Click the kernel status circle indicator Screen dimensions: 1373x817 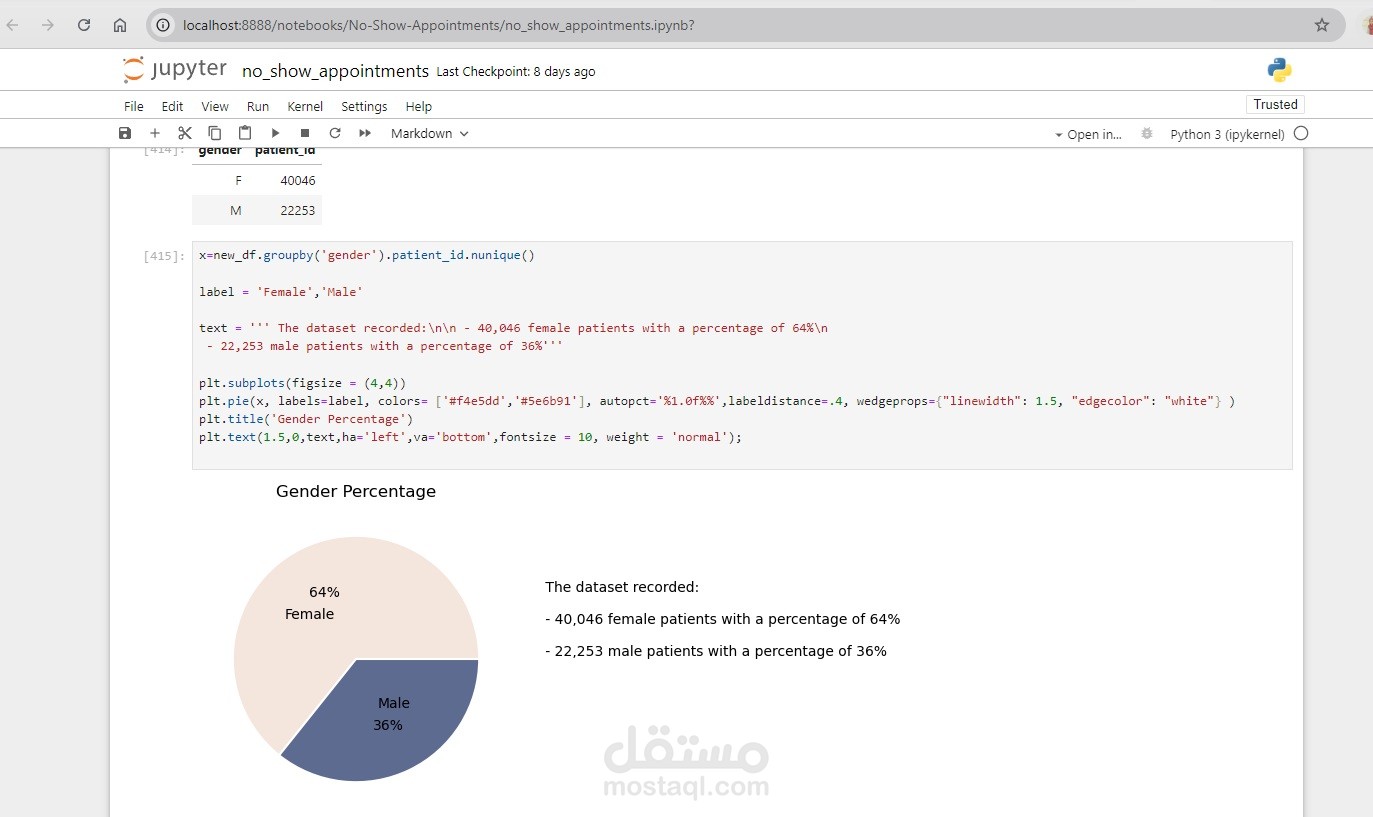click(1301, 133)
